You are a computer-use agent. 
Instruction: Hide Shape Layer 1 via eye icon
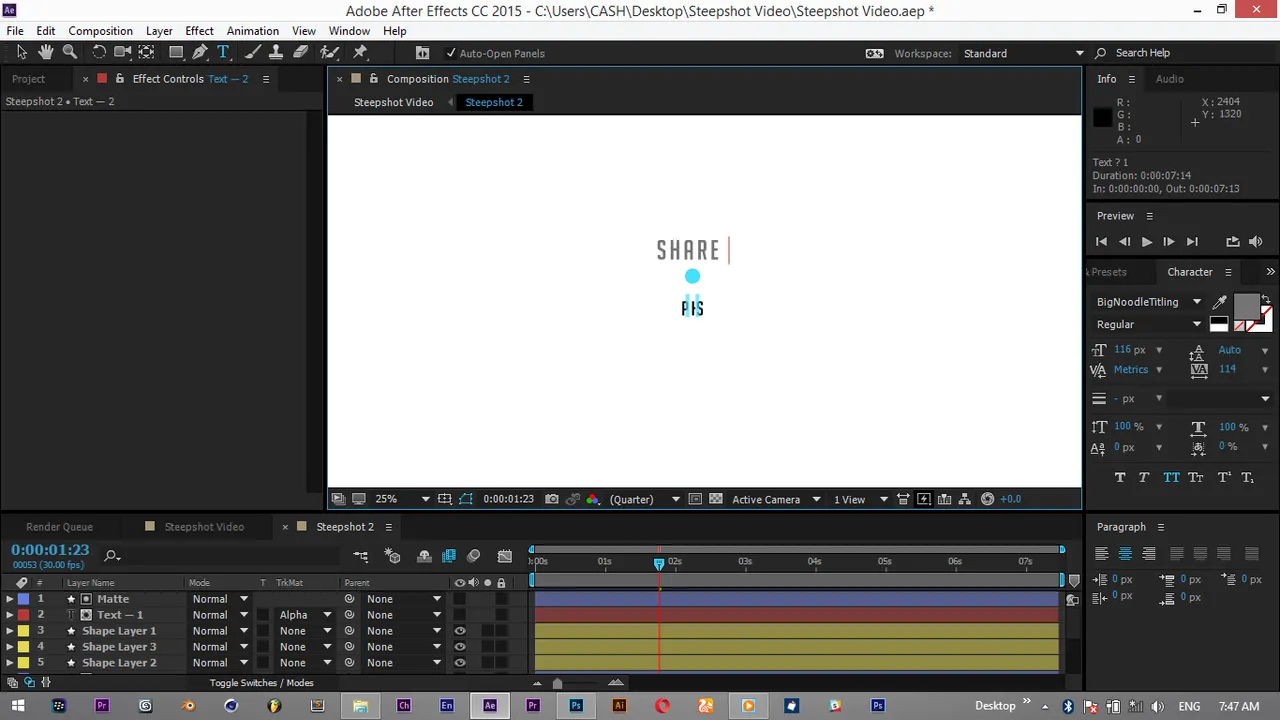point(460,631)
